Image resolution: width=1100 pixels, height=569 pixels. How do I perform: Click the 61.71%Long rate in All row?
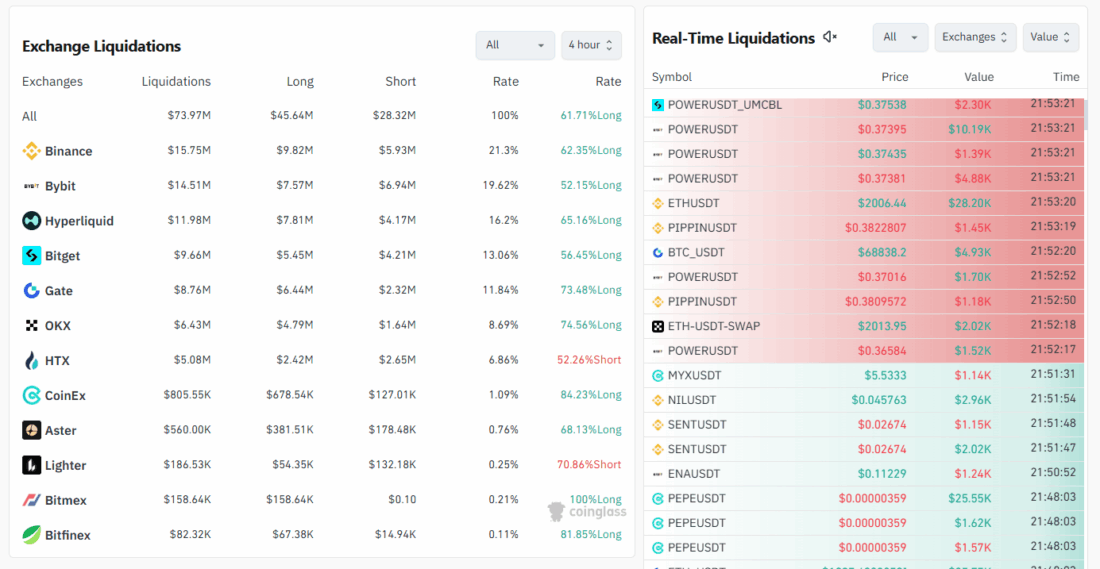591,116
